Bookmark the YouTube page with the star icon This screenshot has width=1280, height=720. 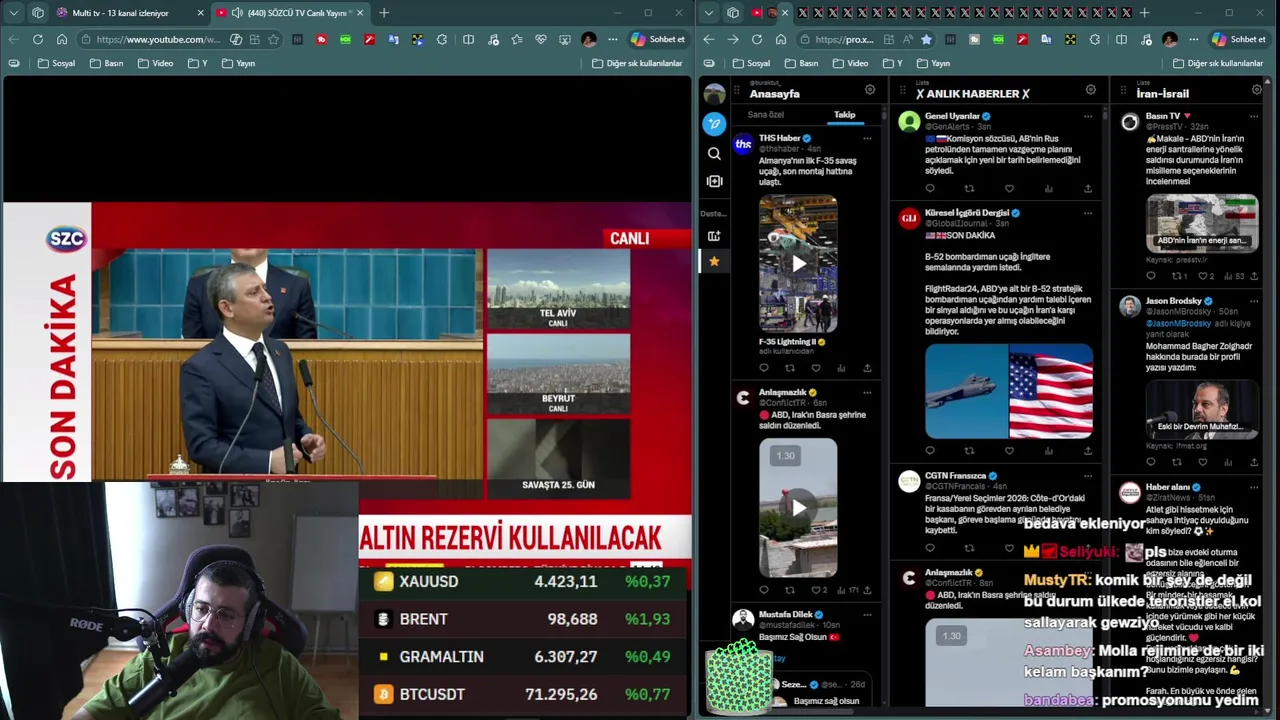[x=273, y=39]
